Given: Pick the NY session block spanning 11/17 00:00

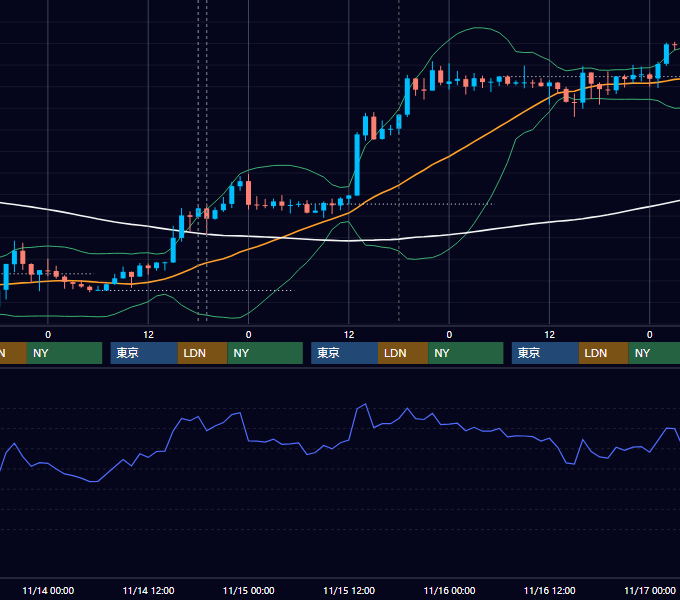Looking at the screenshot, I should 654,353.
